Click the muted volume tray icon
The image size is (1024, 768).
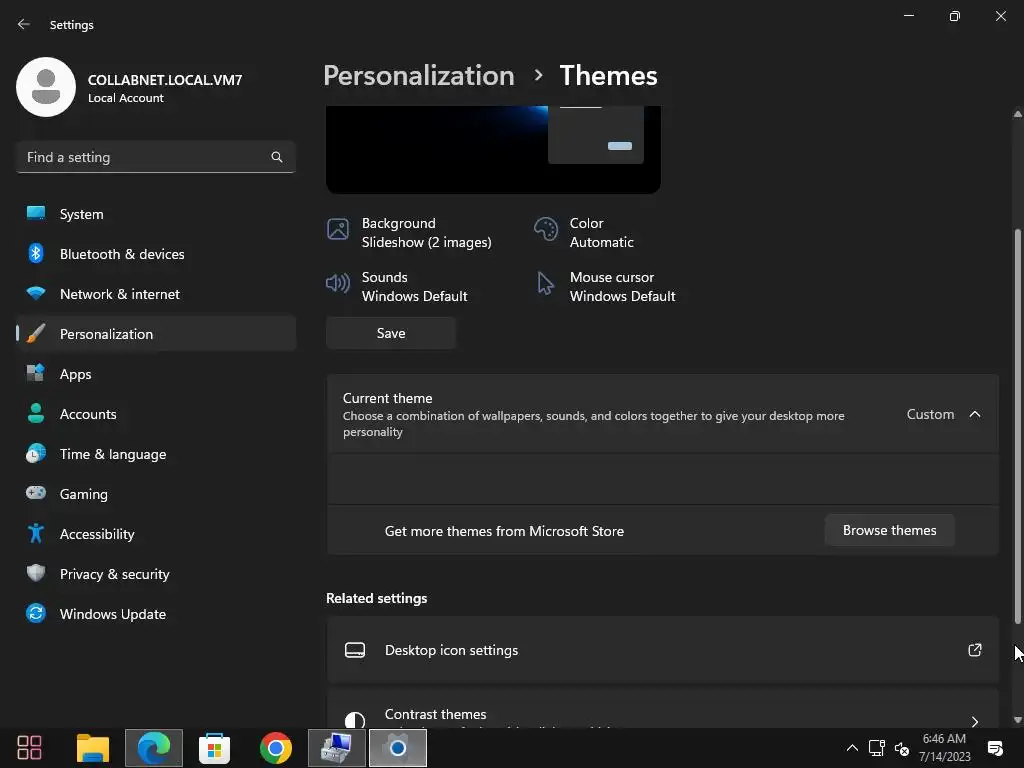902,748
